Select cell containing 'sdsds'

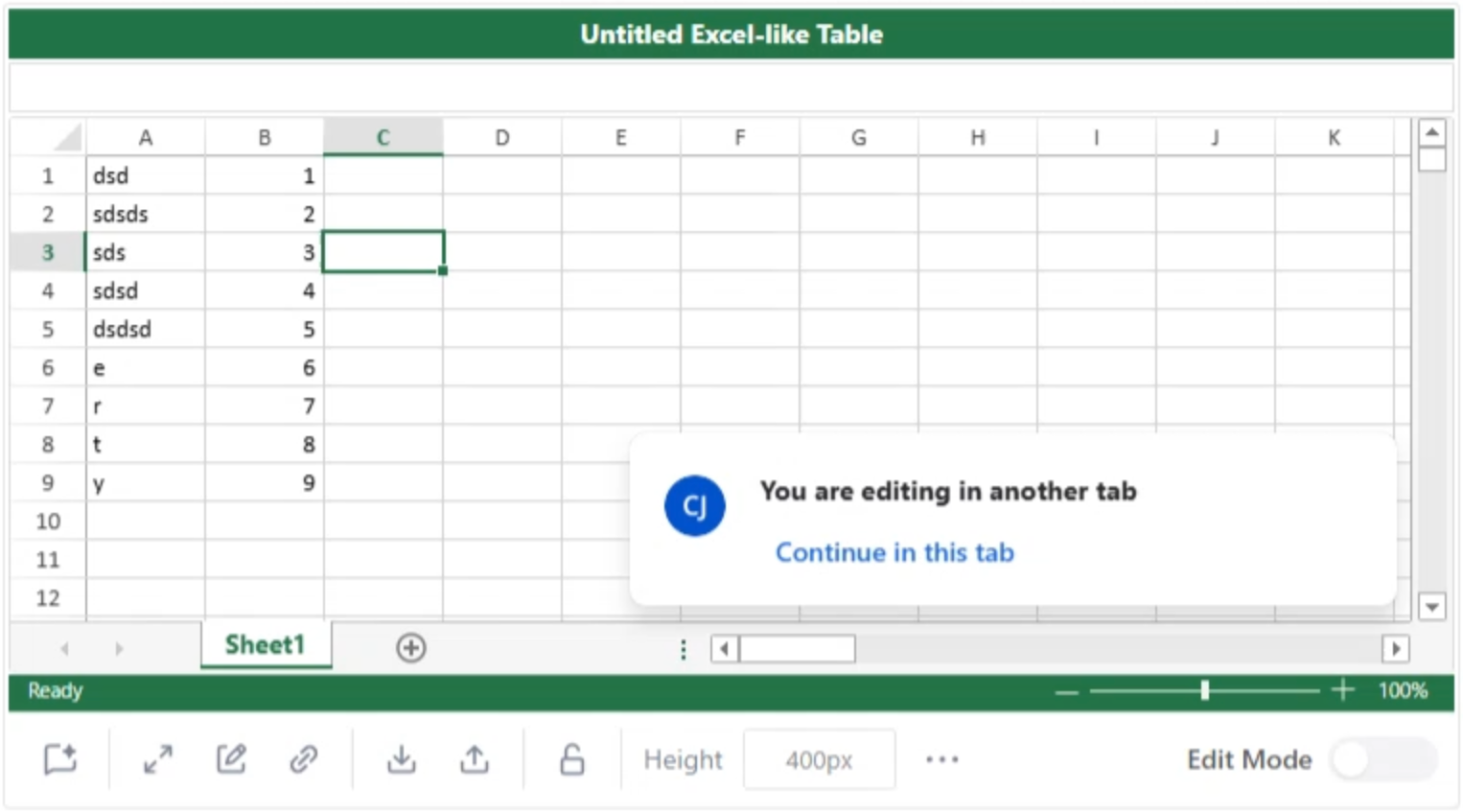tap(146, 214)
